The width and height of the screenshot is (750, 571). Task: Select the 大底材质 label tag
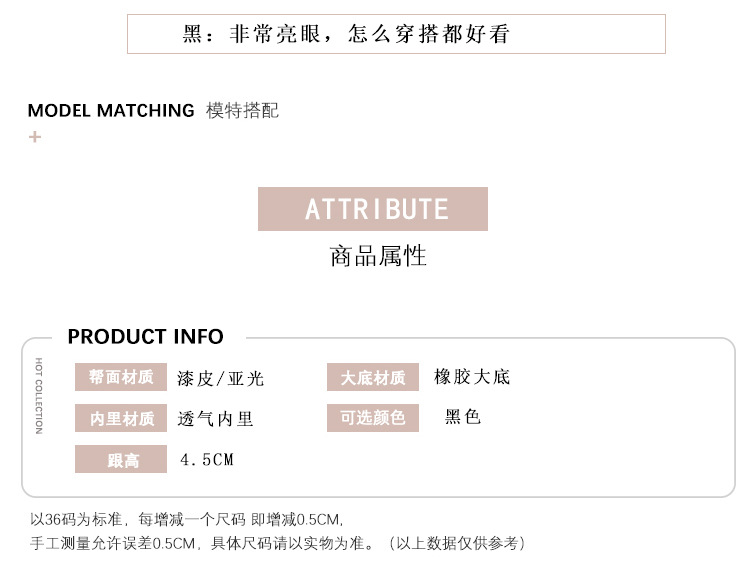click(x=372, y=378)
